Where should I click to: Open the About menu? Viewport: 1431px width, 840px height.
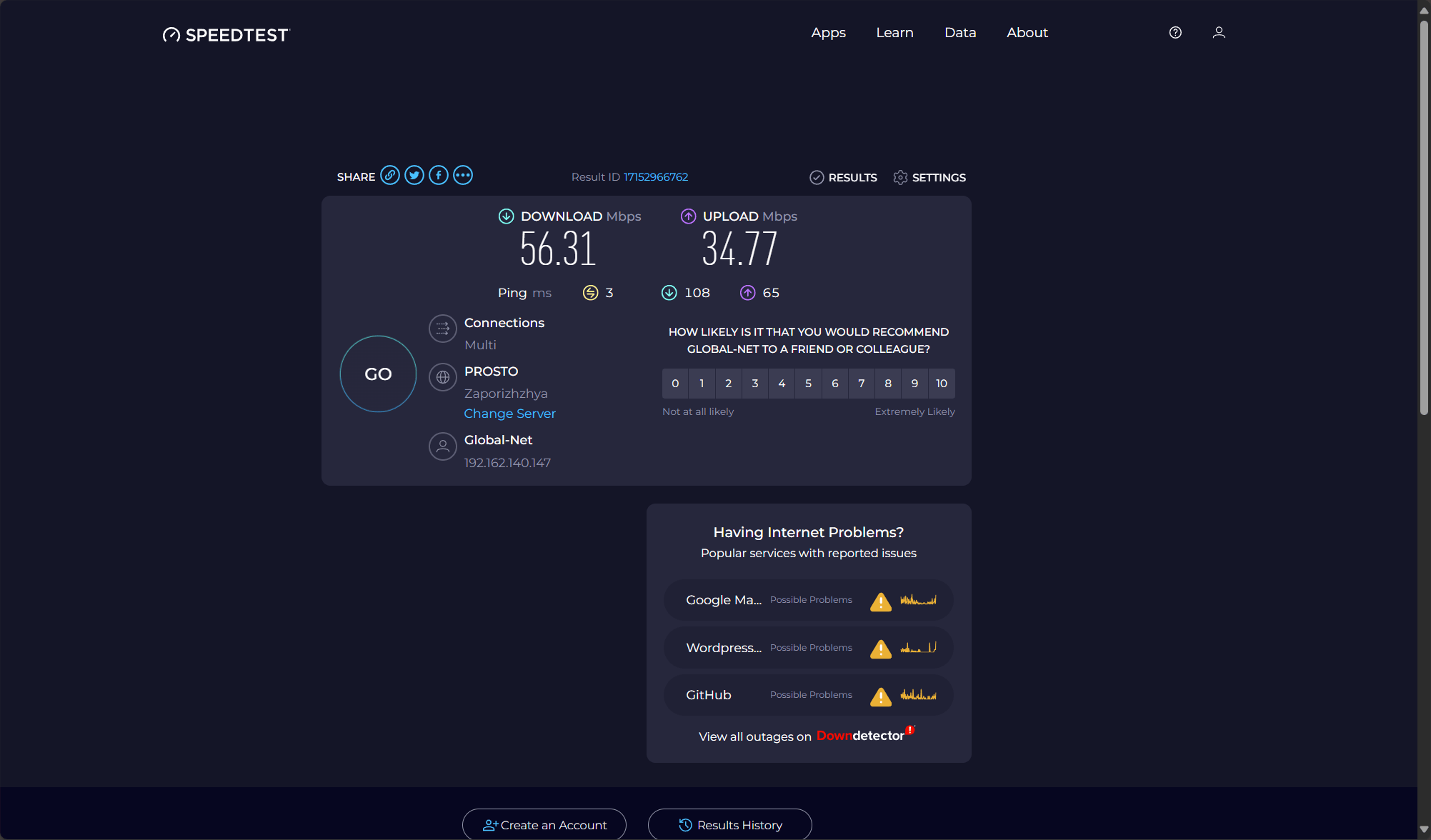tap(1027, 32)
